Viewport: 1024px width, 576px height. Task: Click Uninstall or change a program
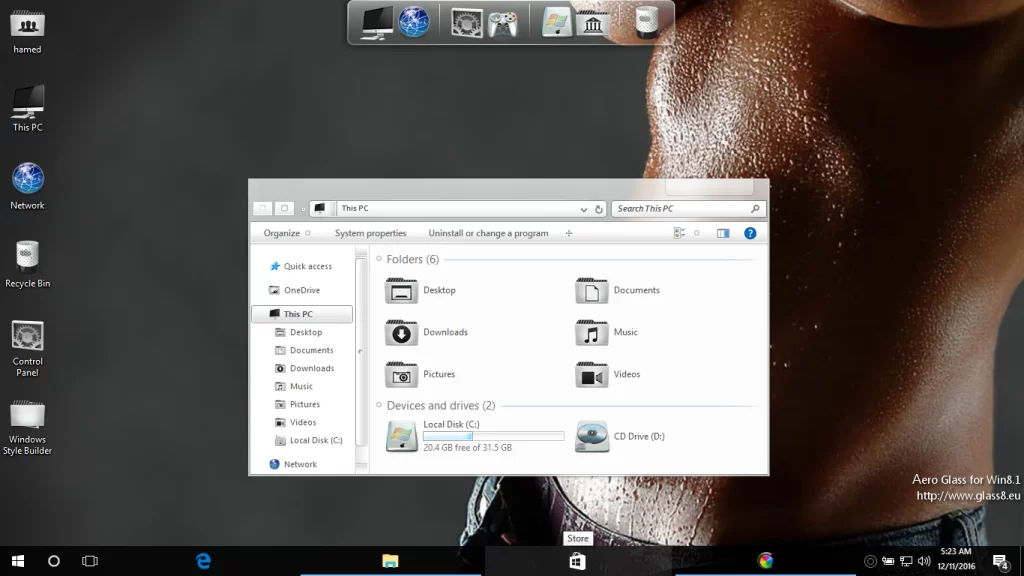click(488, 233)
